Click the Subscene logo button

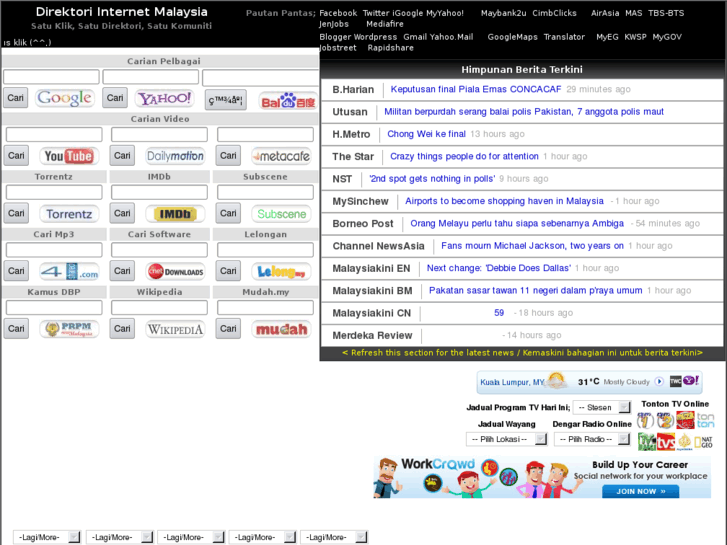click(x=281, y=213)
